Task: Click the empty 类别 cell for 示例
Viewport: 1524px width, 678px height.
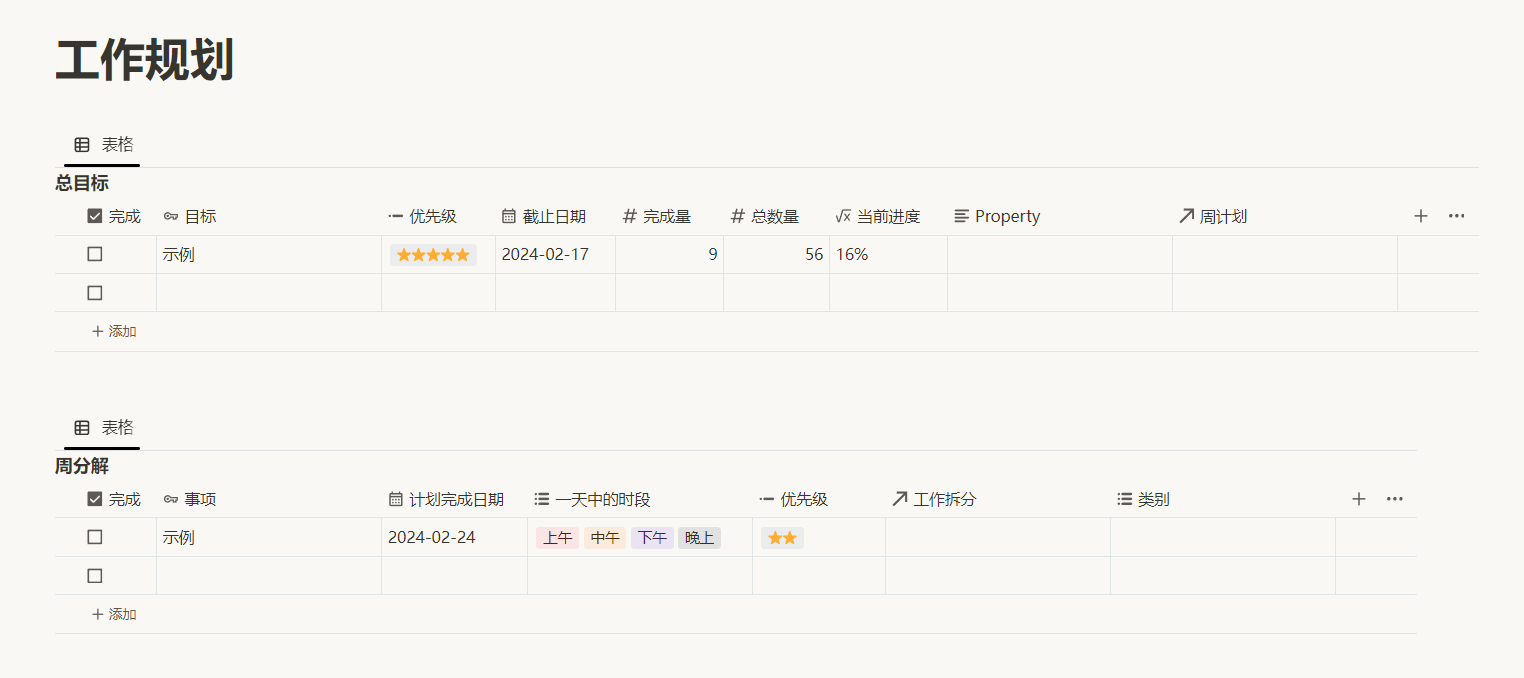Action: pos(1223,538)
